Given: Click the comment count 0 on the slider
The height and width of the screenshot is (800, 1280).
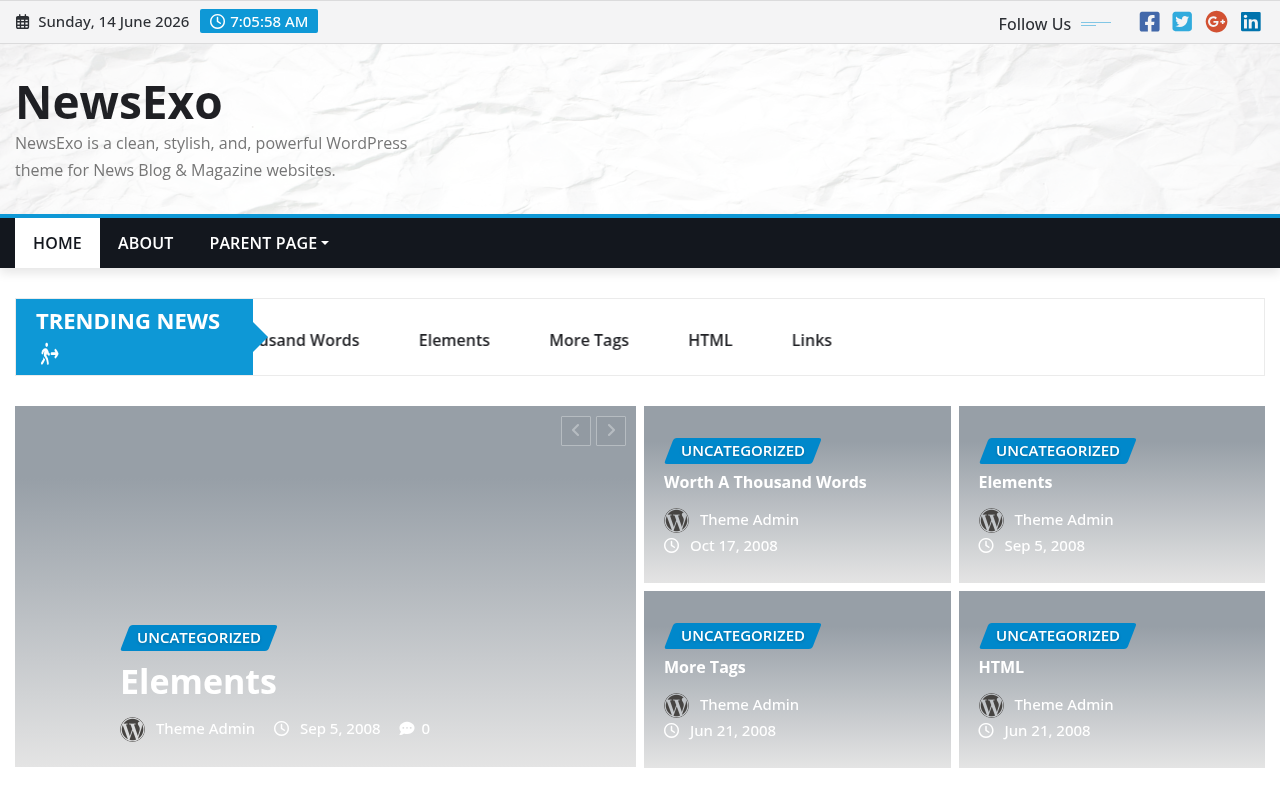Looking at the screenshot, I should click(426, 729).
